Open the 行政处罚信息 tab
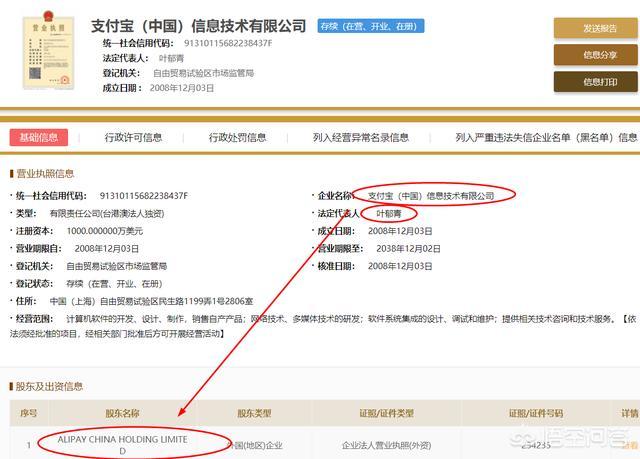The width and height of the screenshot is (640, 459). tap(238, 137)
